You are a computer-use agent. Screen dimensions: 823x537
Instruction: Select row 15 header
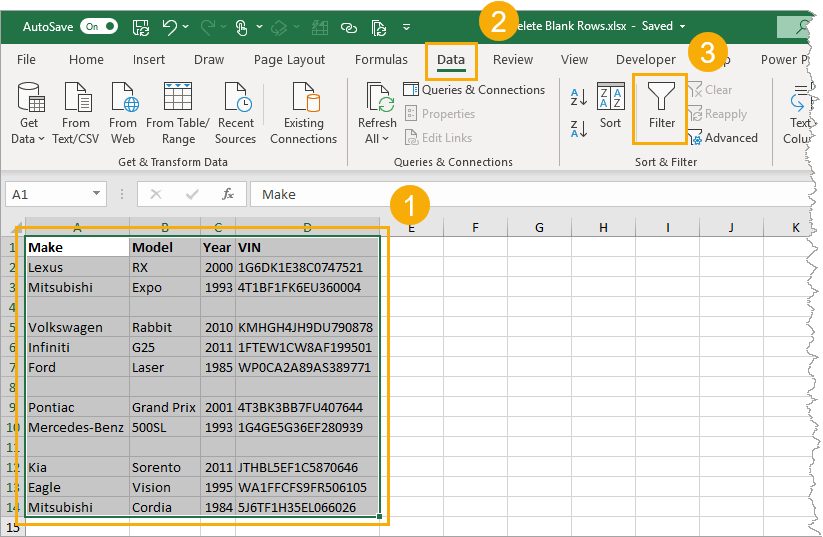[x=13, y=528]
